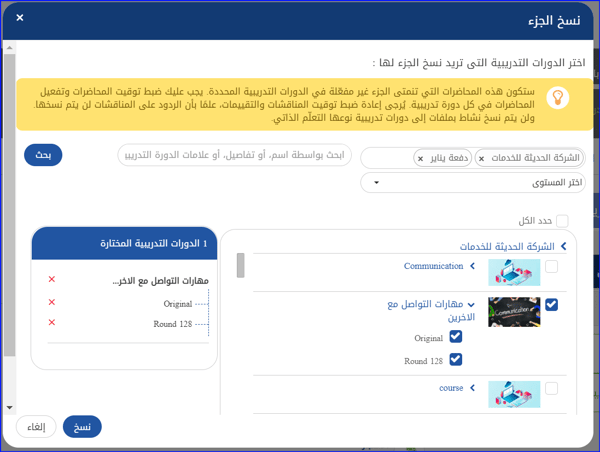Remove مهارات التواصل مع الاخر from selected list
600x452 pixels.
point(52,279)
